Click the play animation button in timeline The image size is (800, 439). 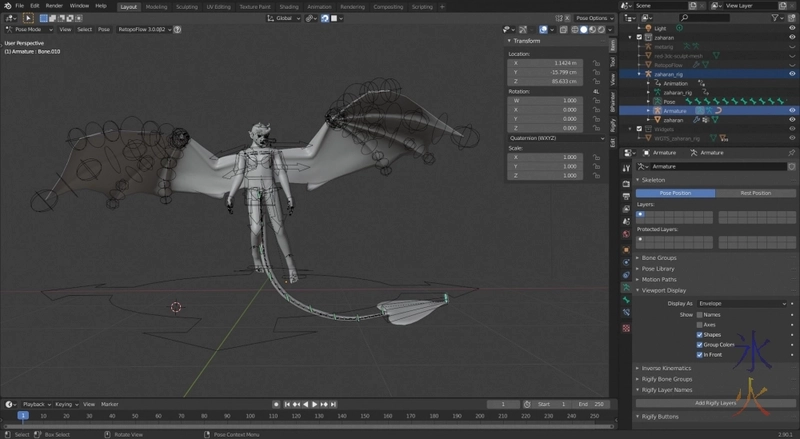pos(314,404)
